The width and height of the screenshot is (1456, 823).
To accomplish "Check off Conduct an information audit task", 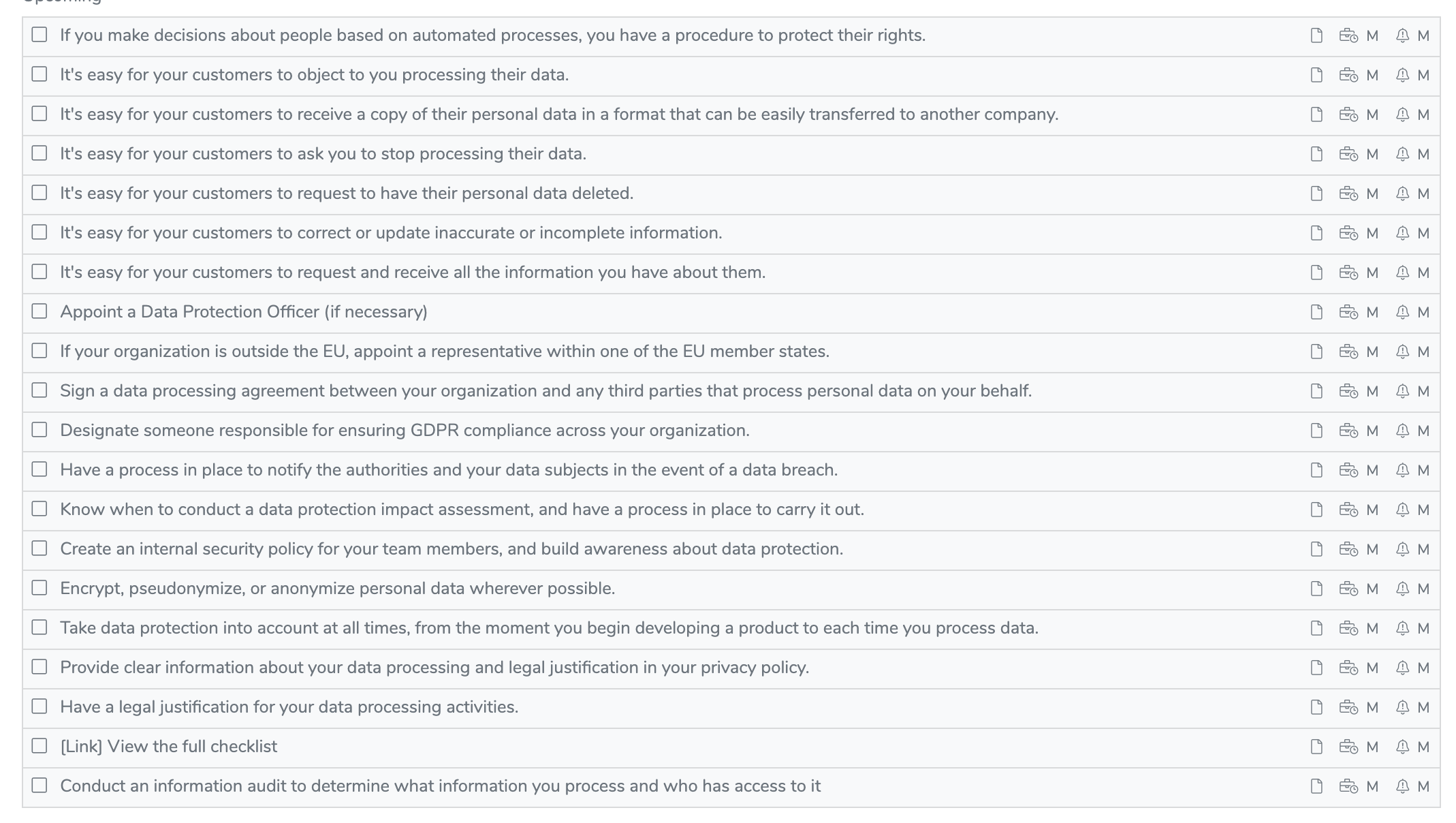I will pos(39,786).
